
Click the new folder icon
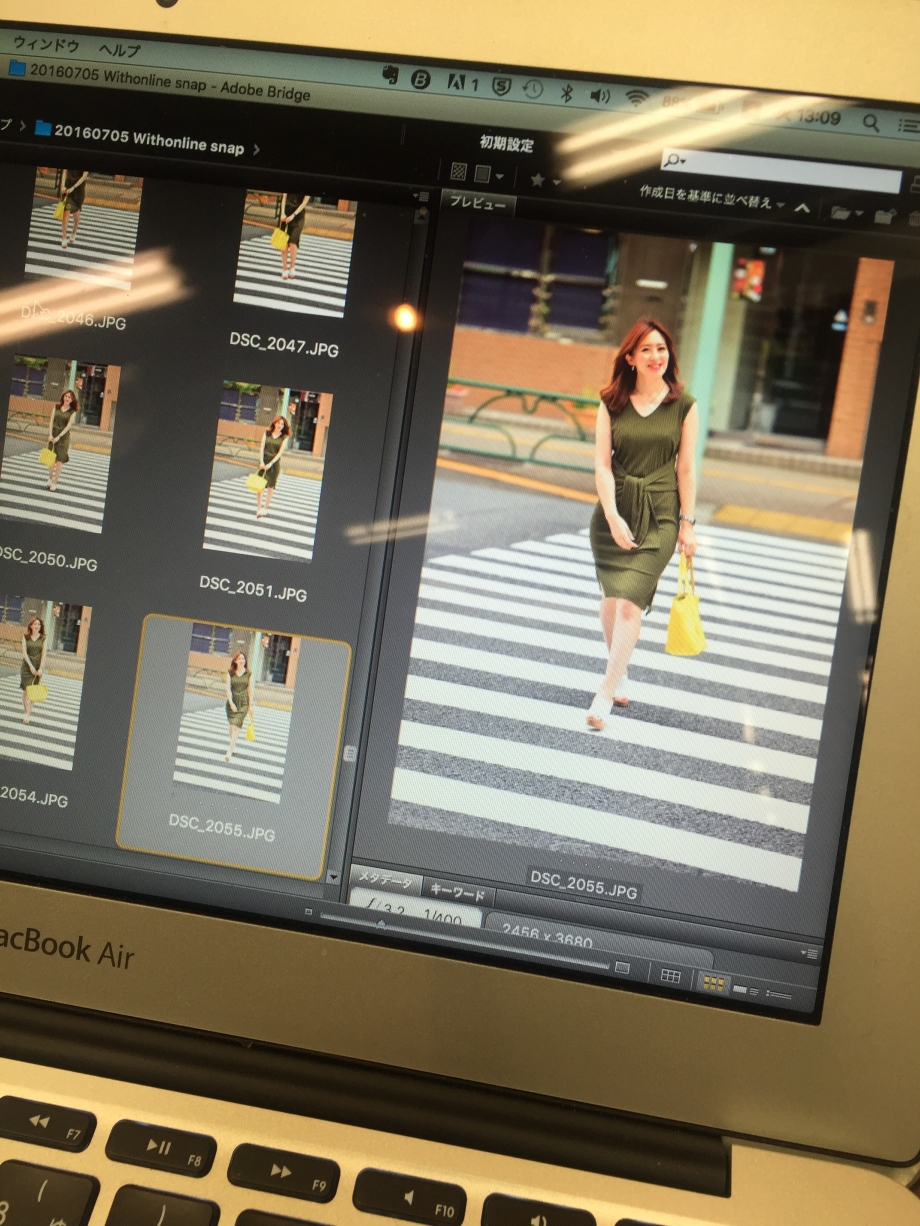coord(885,216)
